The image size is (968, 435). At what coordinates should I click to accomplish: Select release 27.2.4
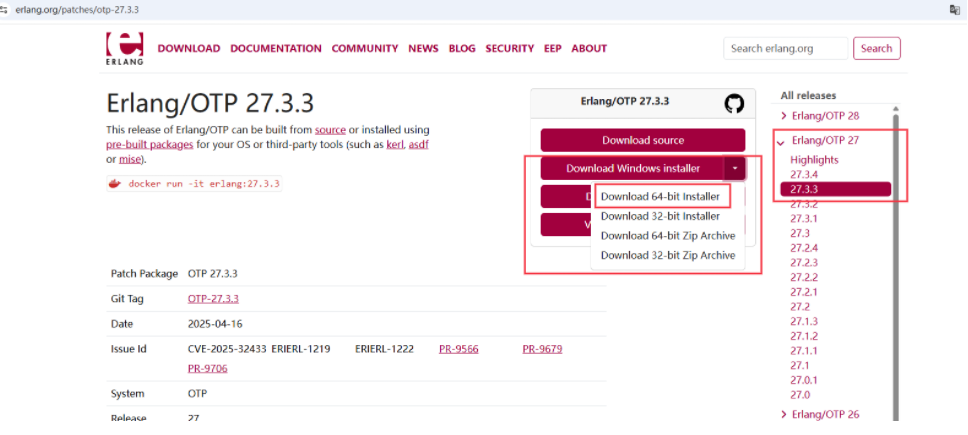[804, 248]
